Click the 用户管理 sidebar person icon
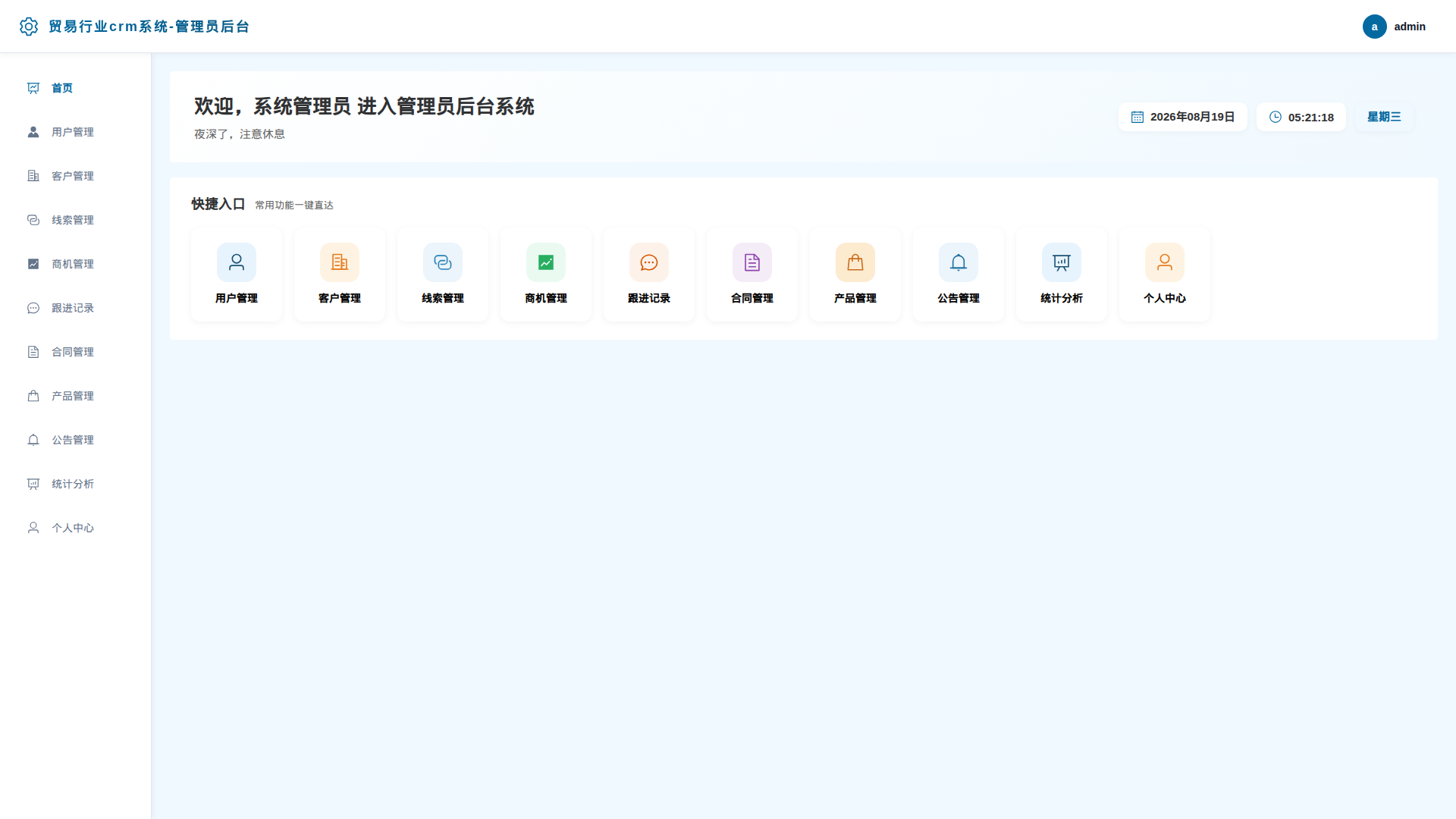 pos(33,132)
